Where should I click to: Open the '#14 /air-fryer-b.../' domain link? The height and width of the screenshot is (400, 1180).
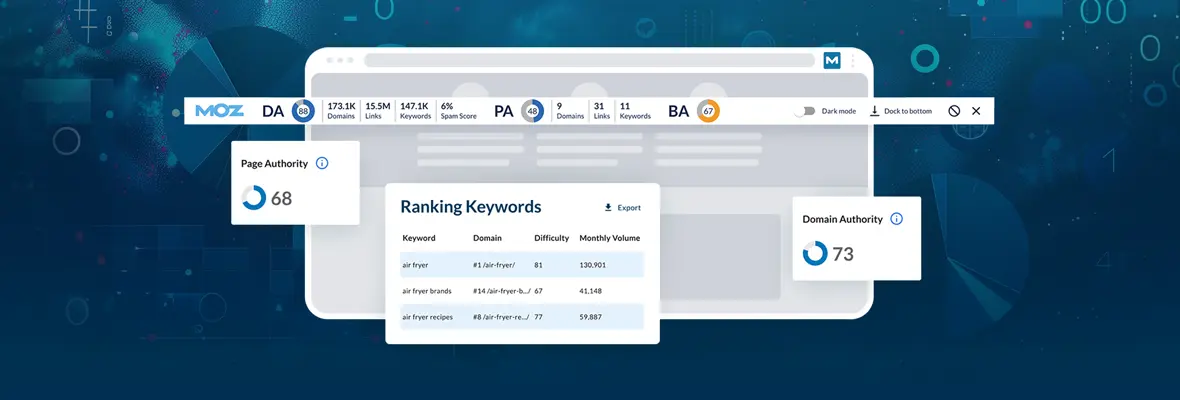[x=501, y=291]
